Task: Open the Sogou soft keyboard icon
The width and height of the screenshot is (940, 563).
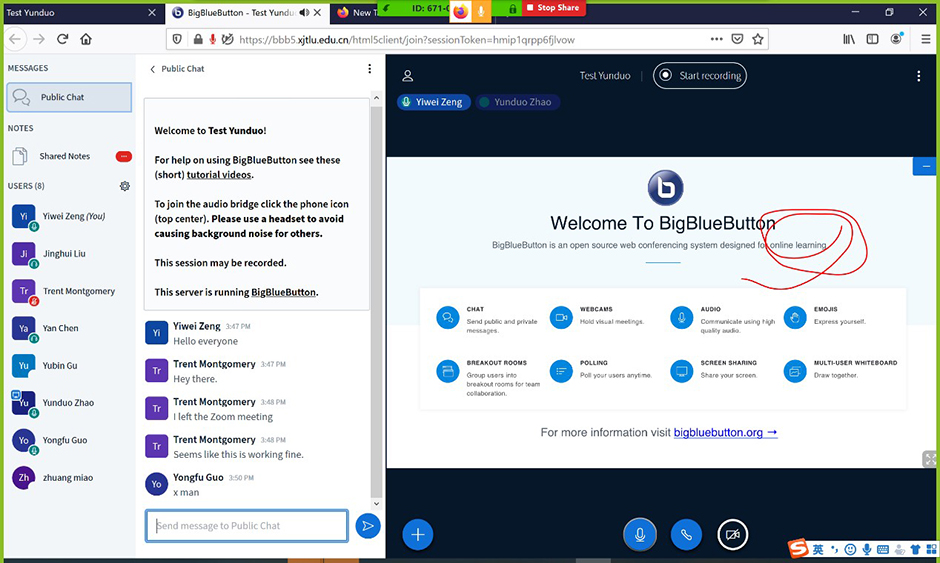Action: click(882, 549)
